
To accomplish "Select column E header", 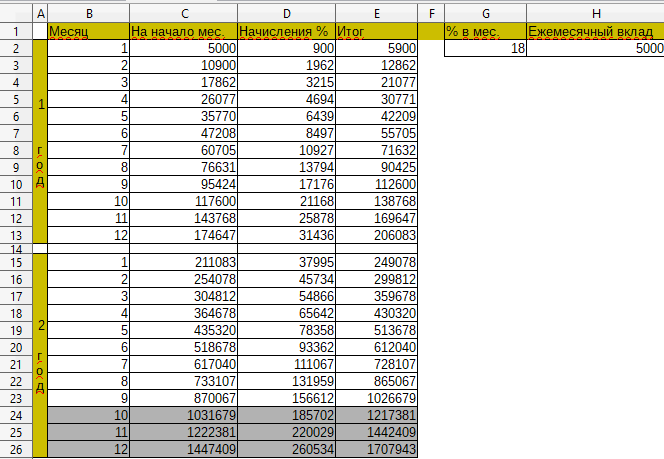I will [376, 14].
